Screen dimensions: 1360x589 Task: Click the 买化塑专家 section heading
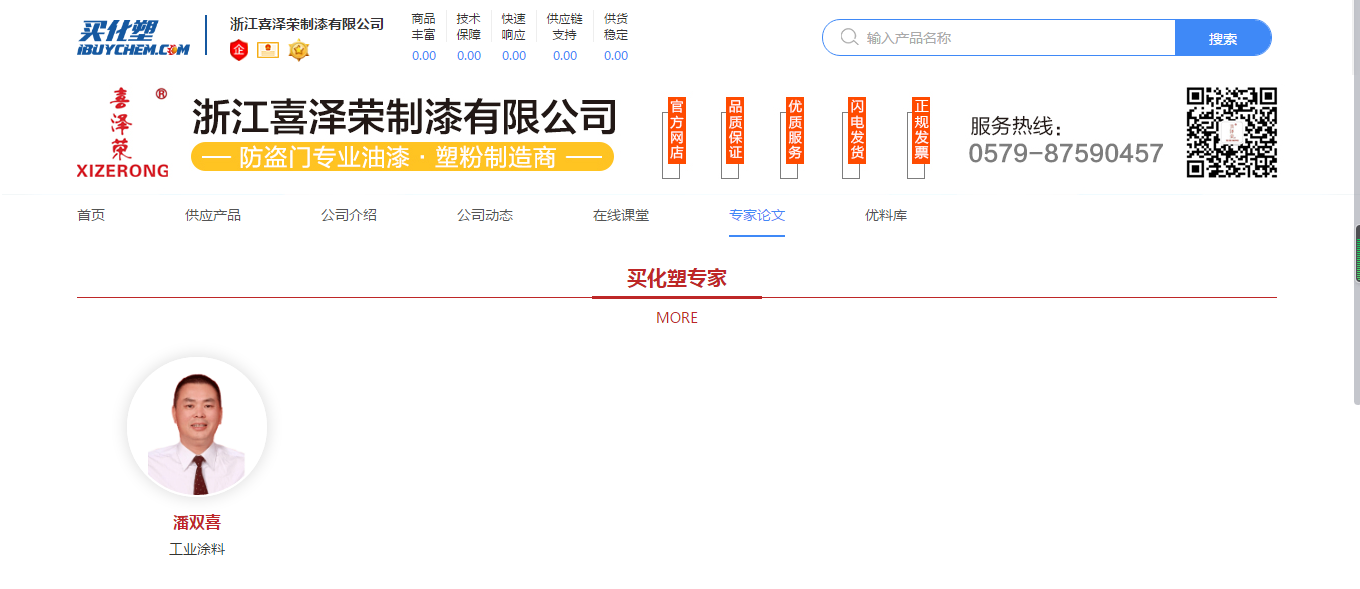[x=677, y=278]
